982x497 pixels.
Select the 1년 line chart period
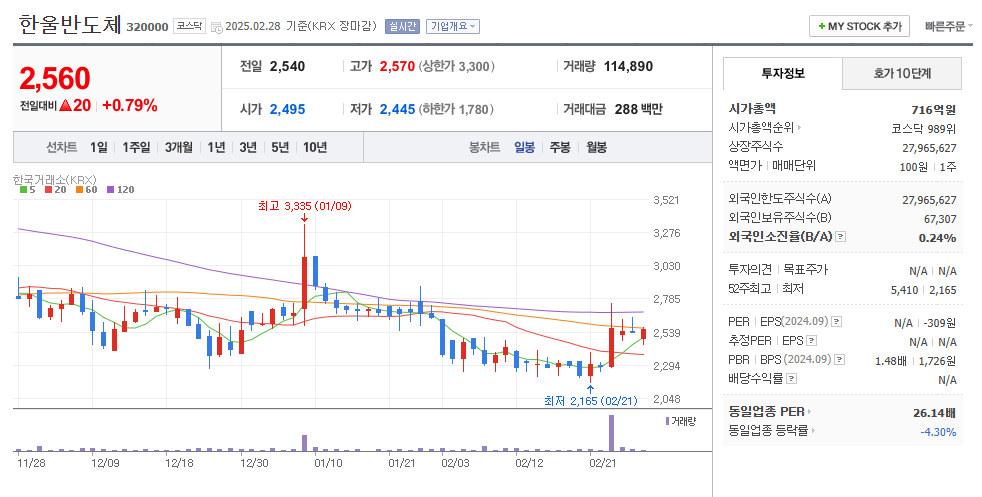pos(216,148)
